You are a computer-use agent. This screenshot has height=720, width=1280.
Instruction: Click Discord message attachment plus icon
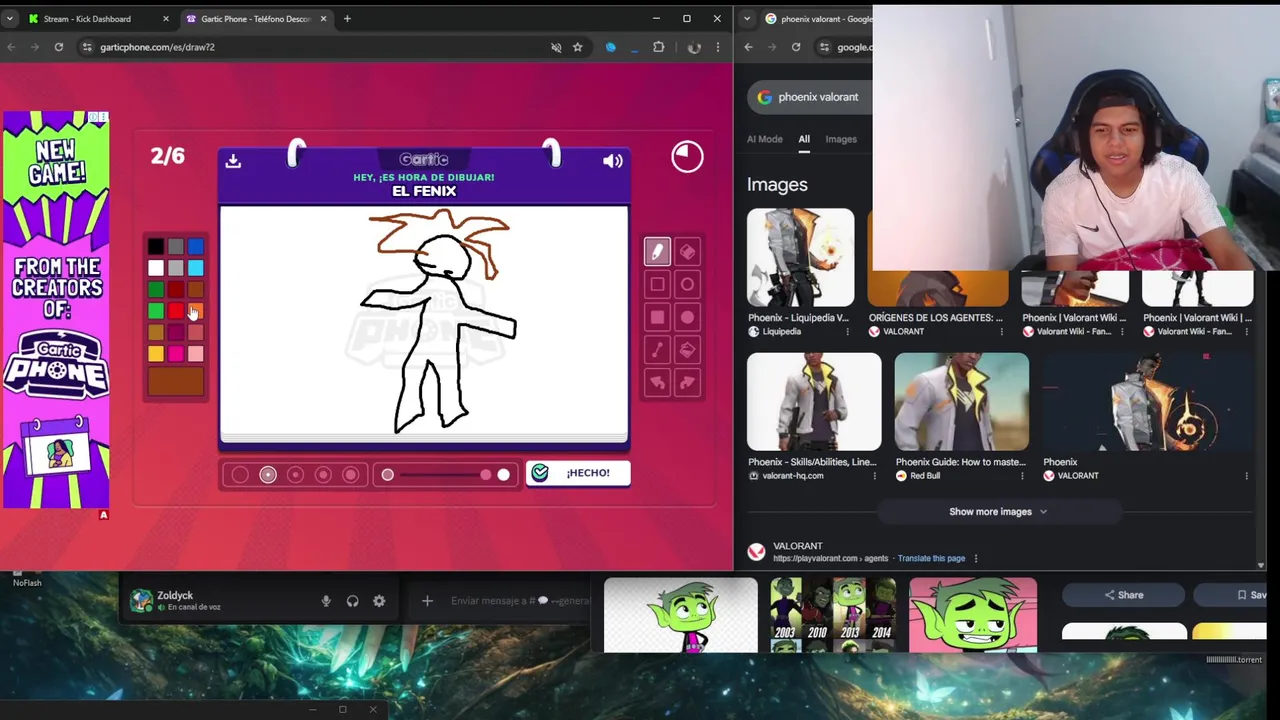click(x=427, y=601)
